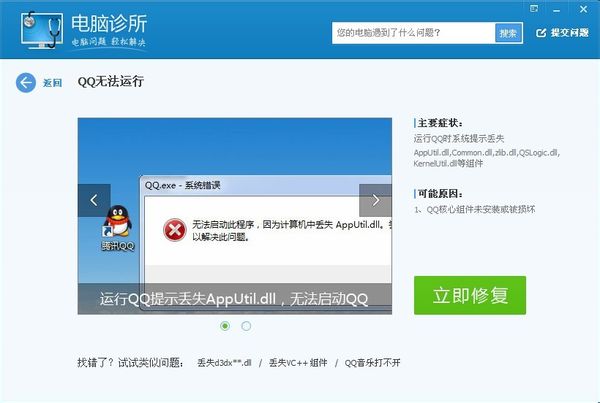600x403 pixels.
Task: Show next slide with right chevron
Action: pyautogui.click(x=375, y=200)
